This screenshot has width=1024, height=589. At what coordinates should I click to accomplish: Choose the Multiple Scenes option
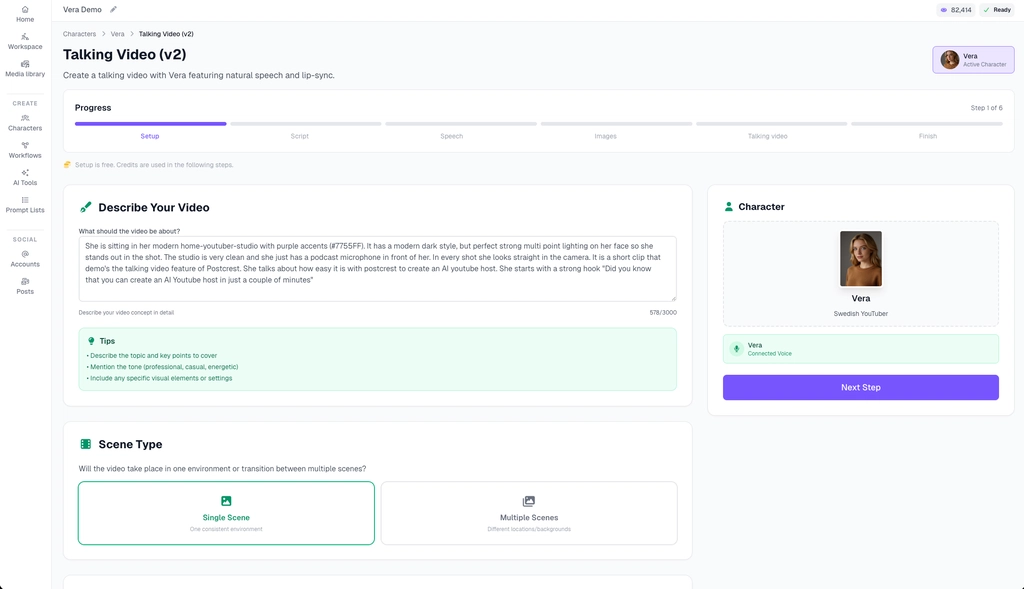529,513
